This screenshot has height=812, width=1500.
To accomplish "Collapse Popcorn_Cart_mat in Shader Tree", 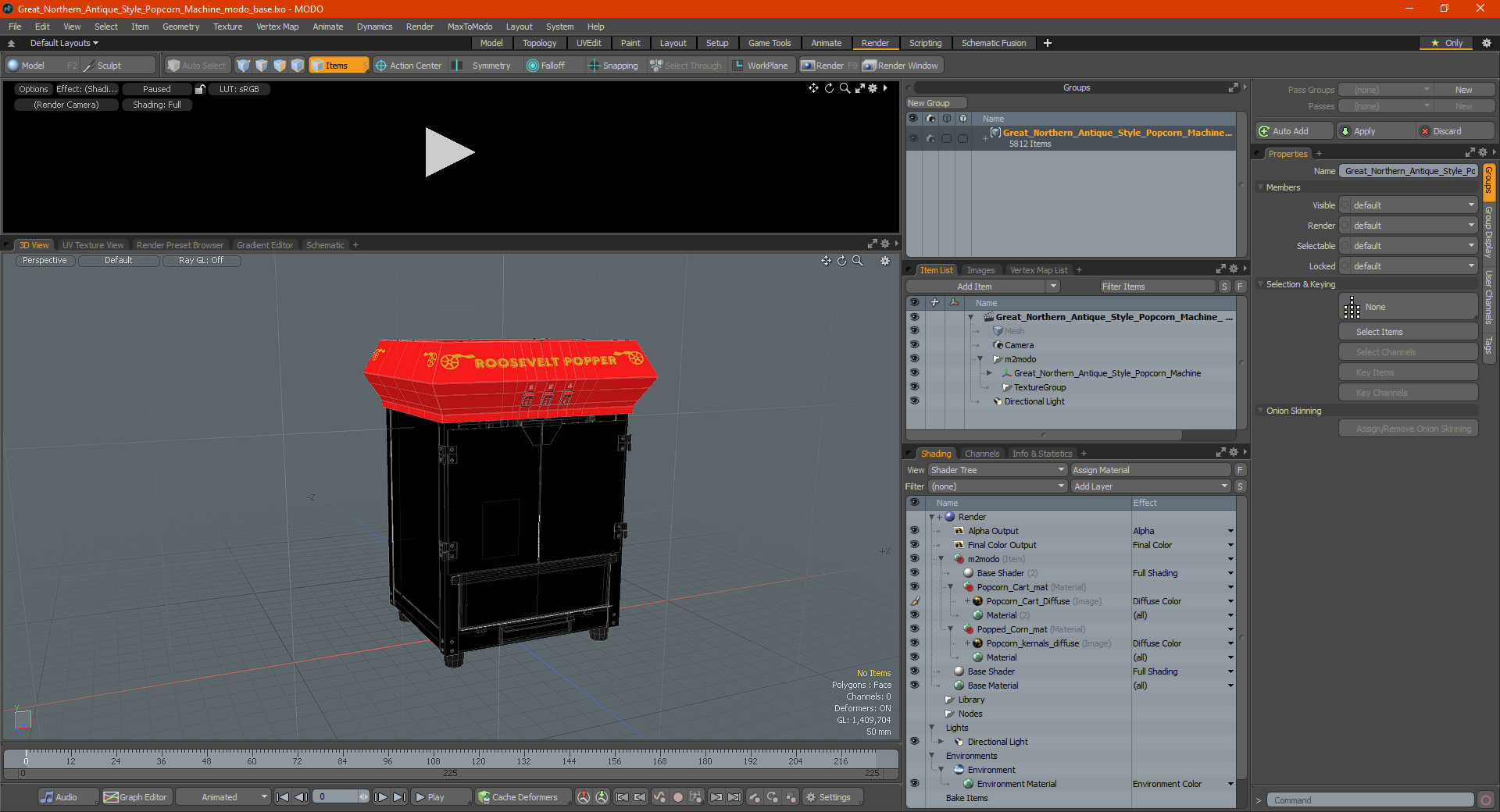I will (x=951, y=587).
